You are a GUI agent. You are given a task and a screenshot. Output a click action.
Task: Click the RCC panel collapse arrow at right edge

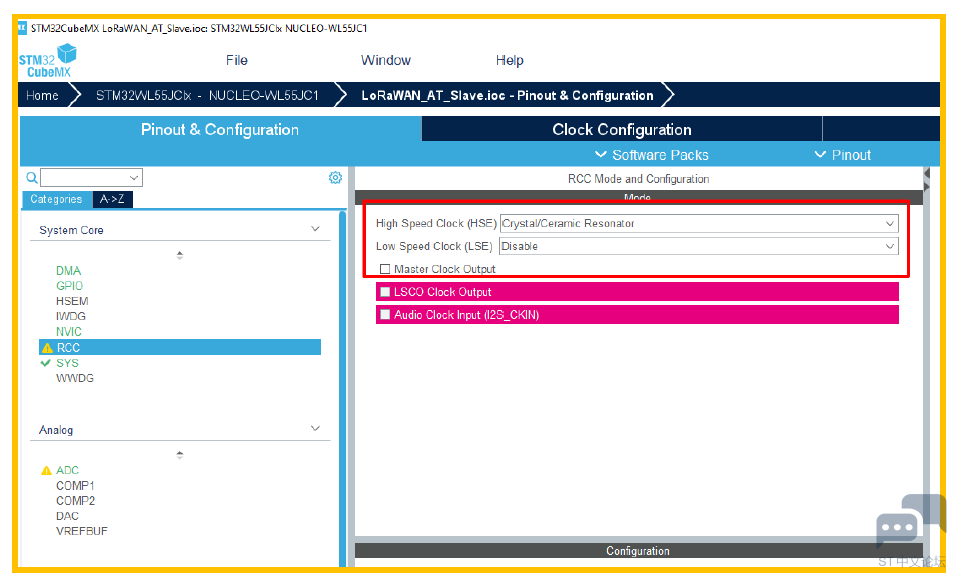927,173
